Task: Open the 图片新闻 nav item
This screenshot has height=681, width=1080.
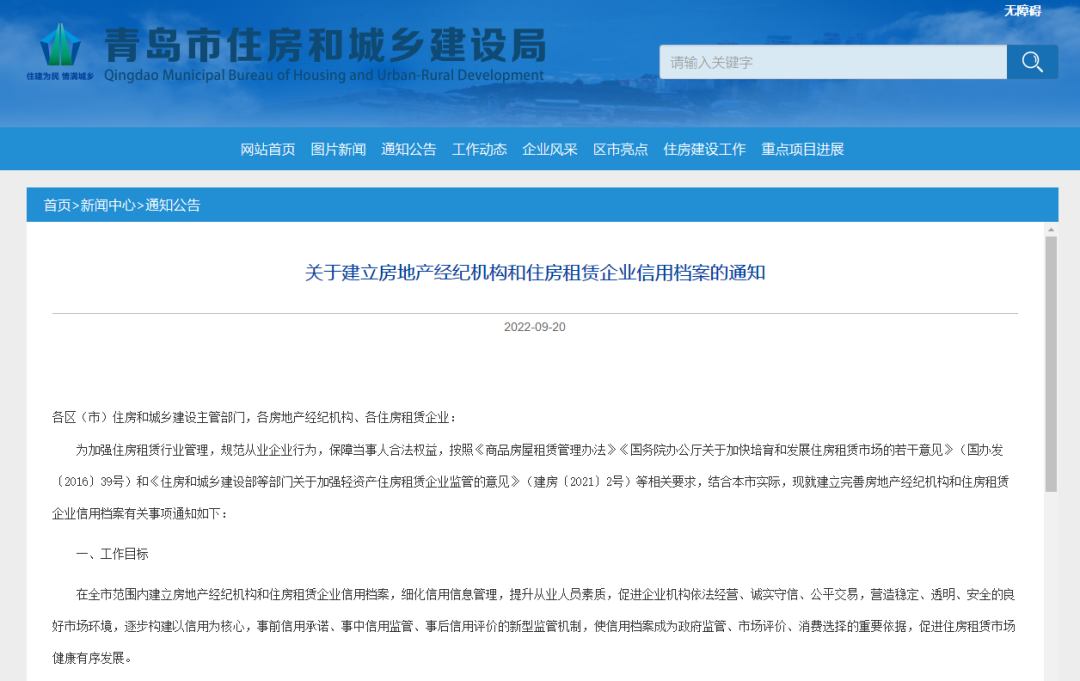Action: tap(338, 149)
